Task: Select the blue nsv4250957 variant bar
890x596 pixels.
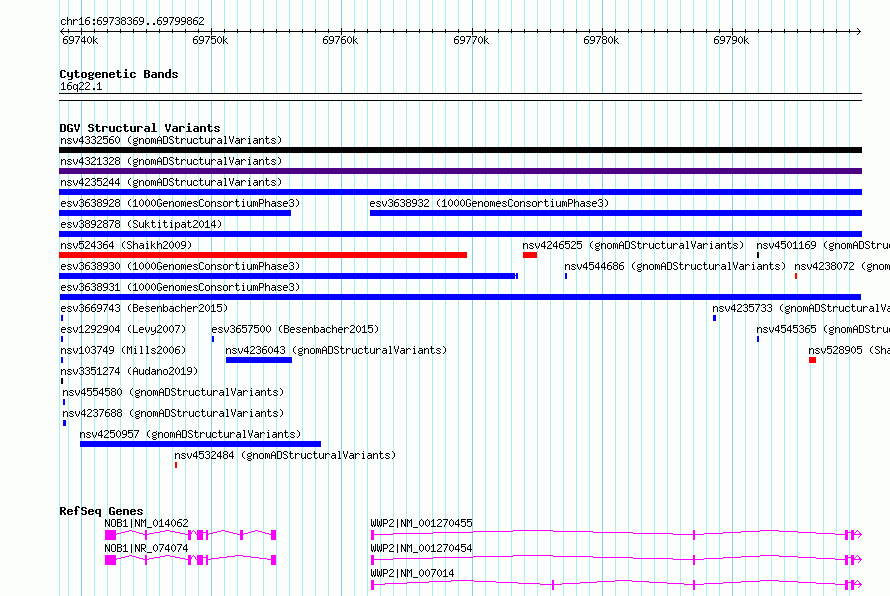Action: [x=200, y=444]
